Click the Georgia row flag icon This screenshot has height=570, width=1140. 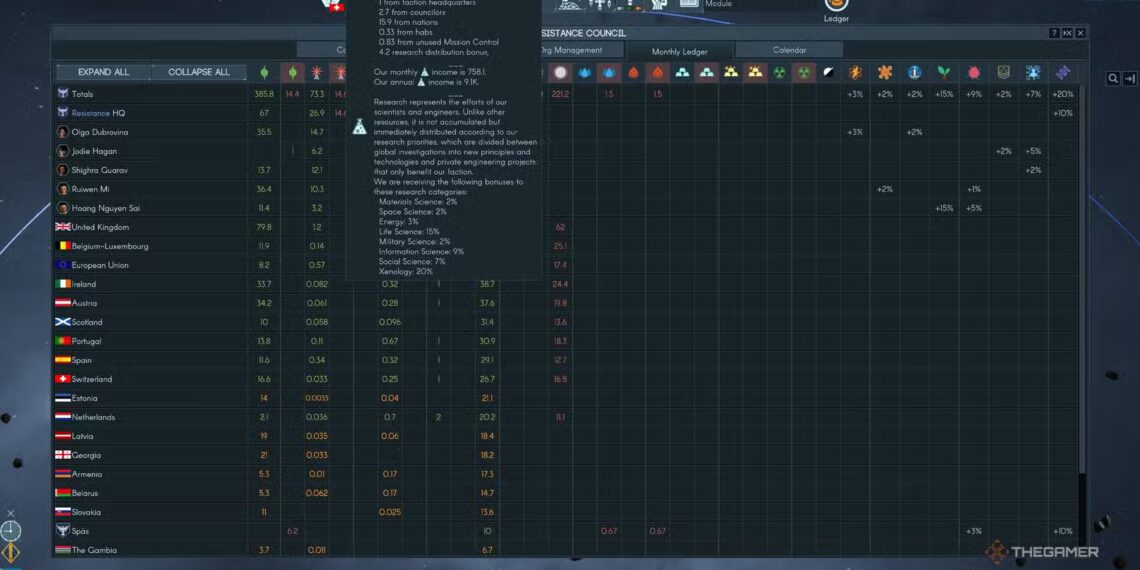pyautogui.click(x=63, y=455)
